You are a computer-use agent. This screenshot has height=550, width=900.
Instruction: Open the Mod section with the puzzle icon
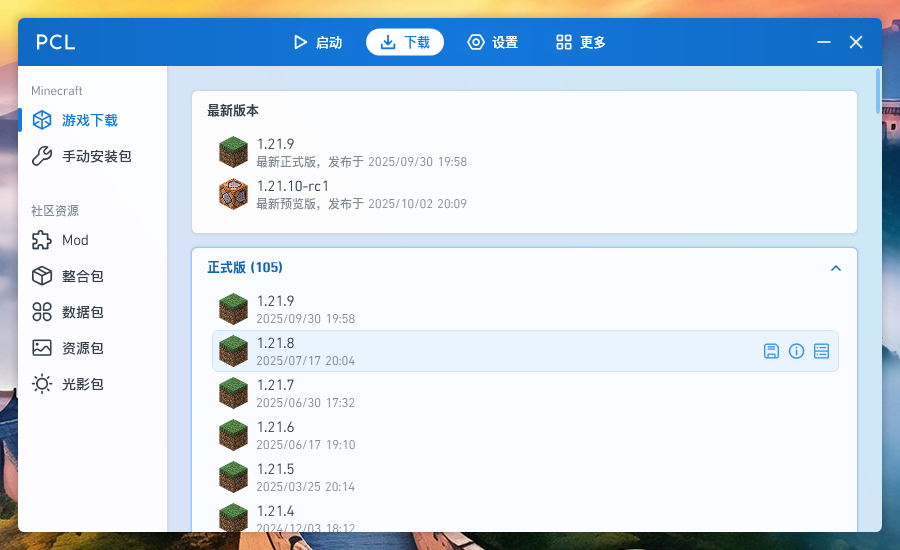75,240
